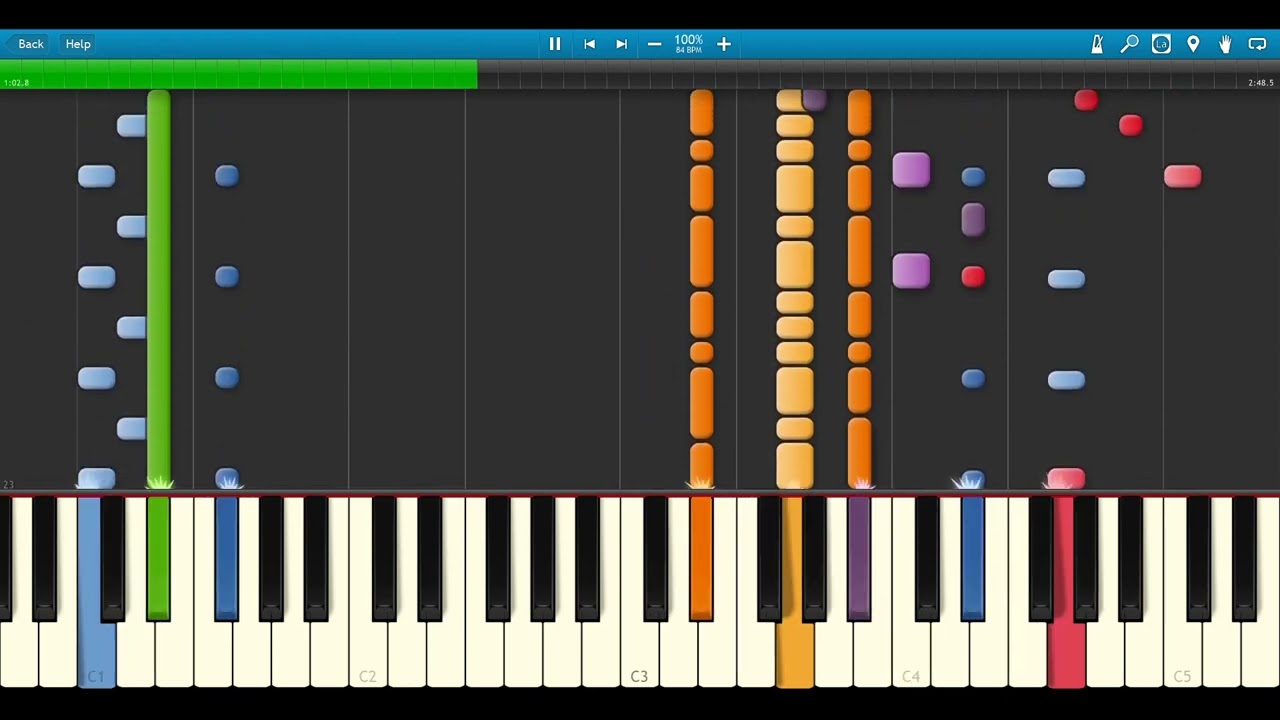
Task: Click the 84 BPM tempo text
Action: pos(688,50)
